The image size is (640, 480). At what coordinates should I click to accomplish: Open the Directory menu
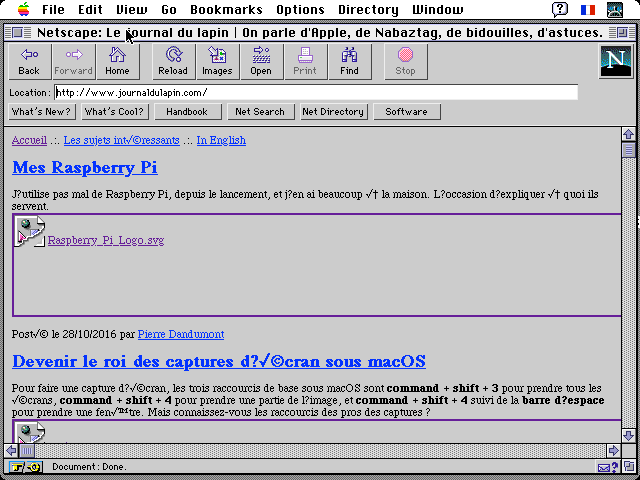[368, 9]
